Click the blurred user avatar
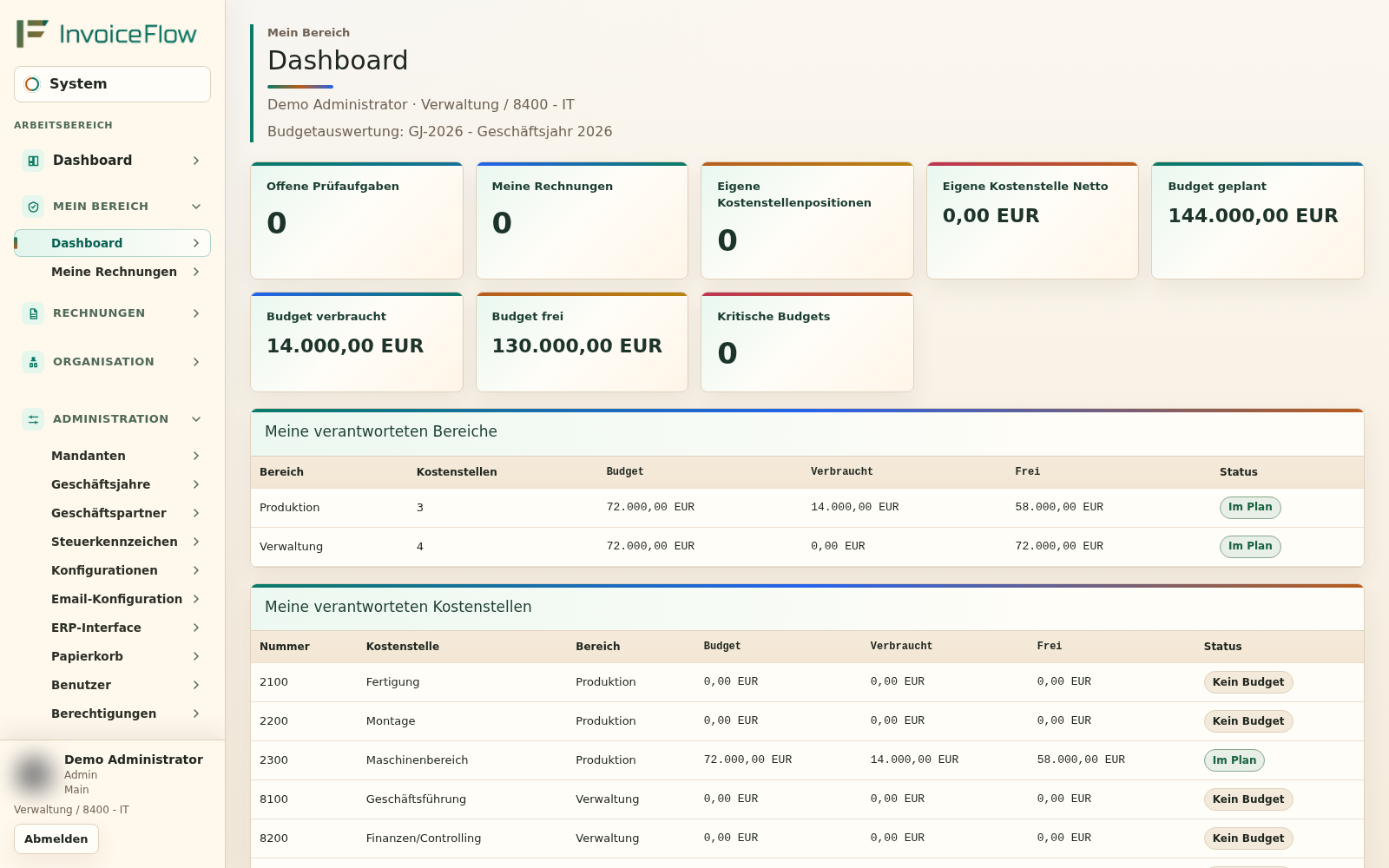This screenshot has width=1389, height=868. click(34, 773)
